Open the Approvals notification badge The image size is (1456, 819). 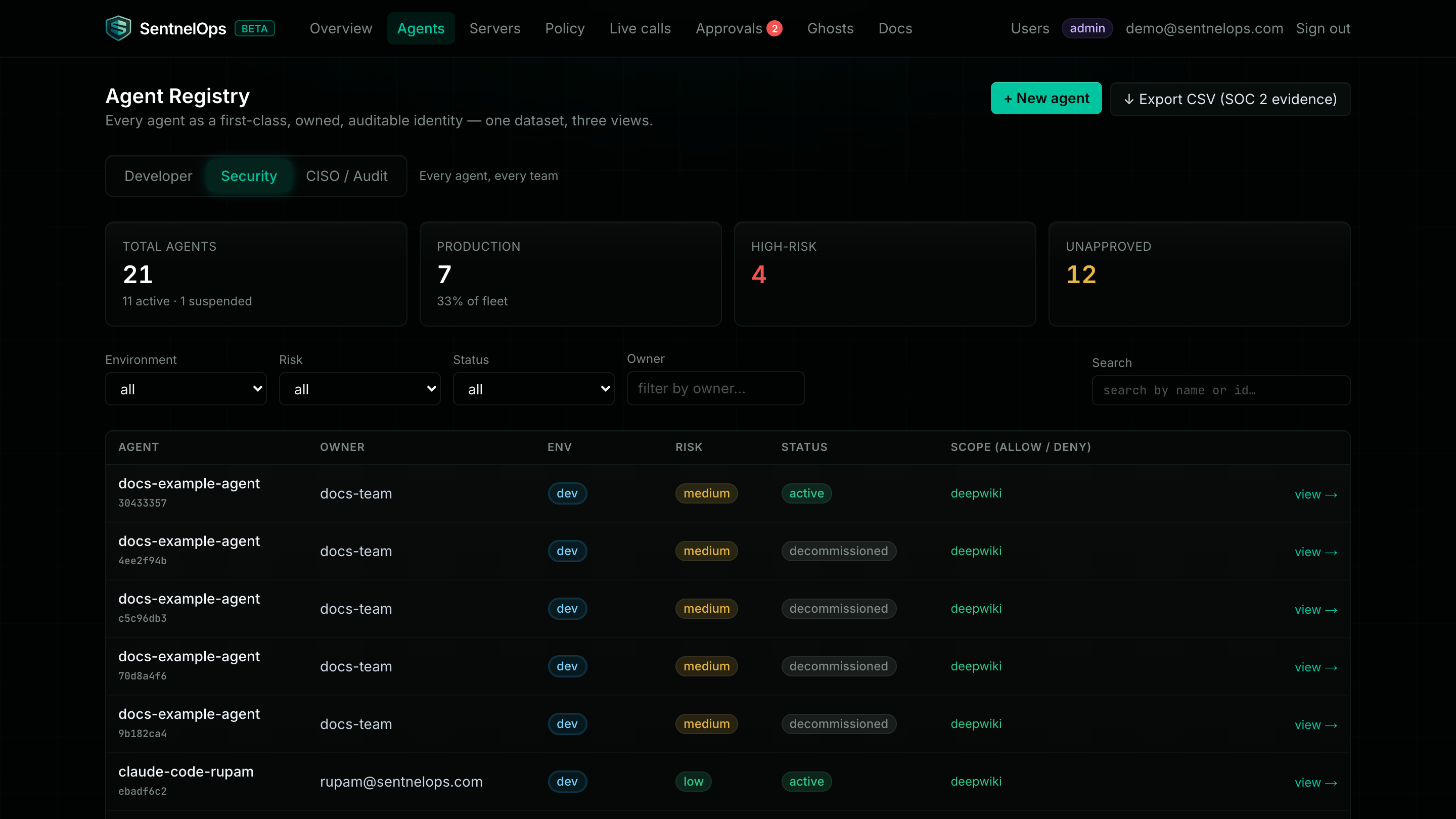click(775, 28)
